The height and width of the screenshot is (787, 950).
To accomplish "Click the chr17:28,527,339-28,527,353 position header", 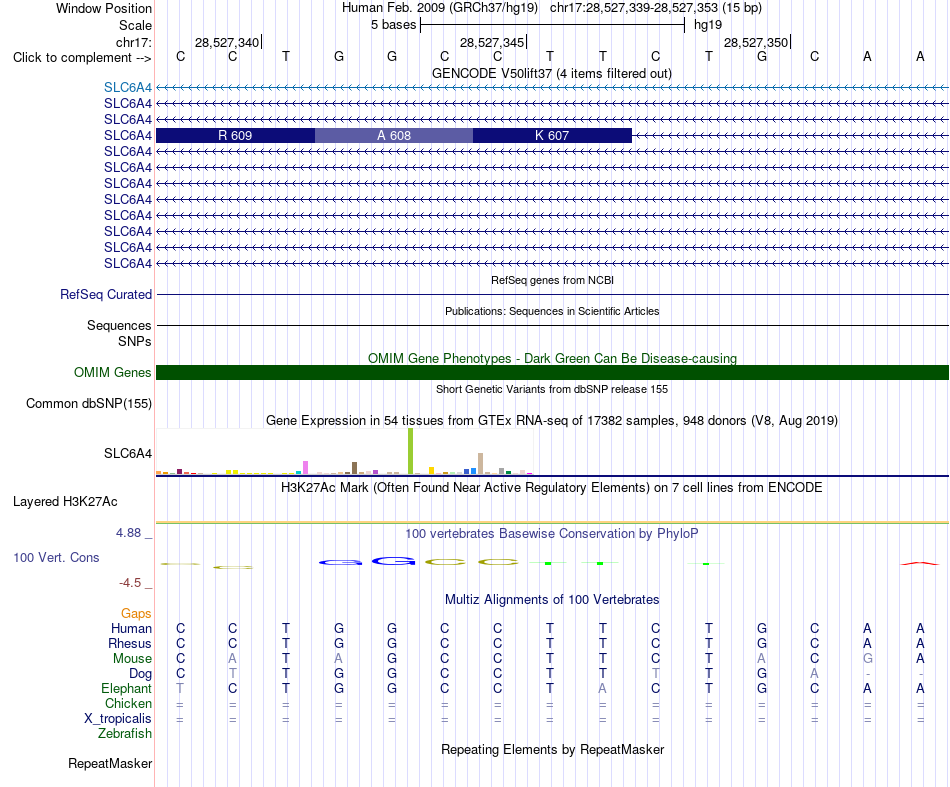I will [x=656, y=8].
